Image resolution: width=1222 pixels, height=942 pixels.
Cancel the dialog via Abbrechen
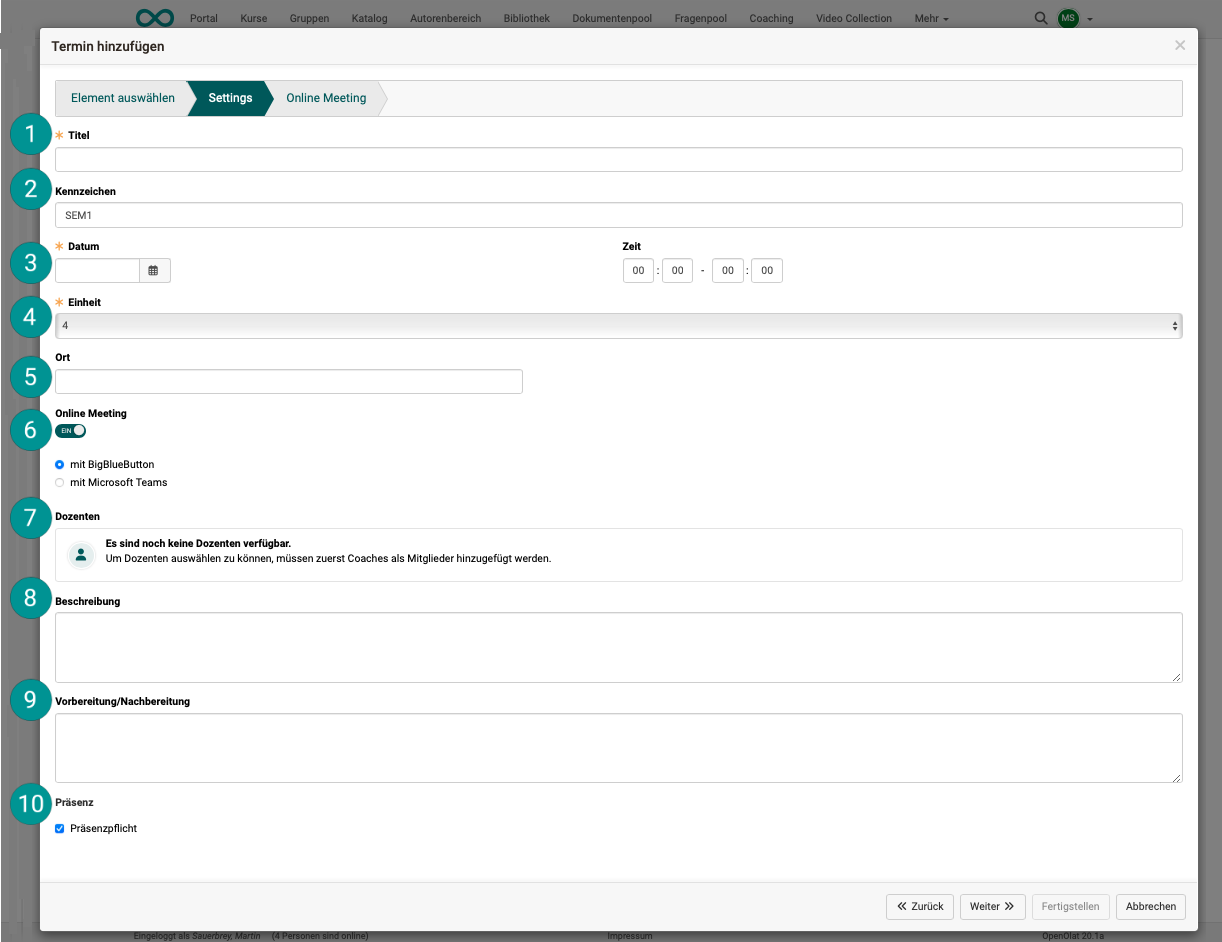pyautogui.click(x=1150, y=906)
